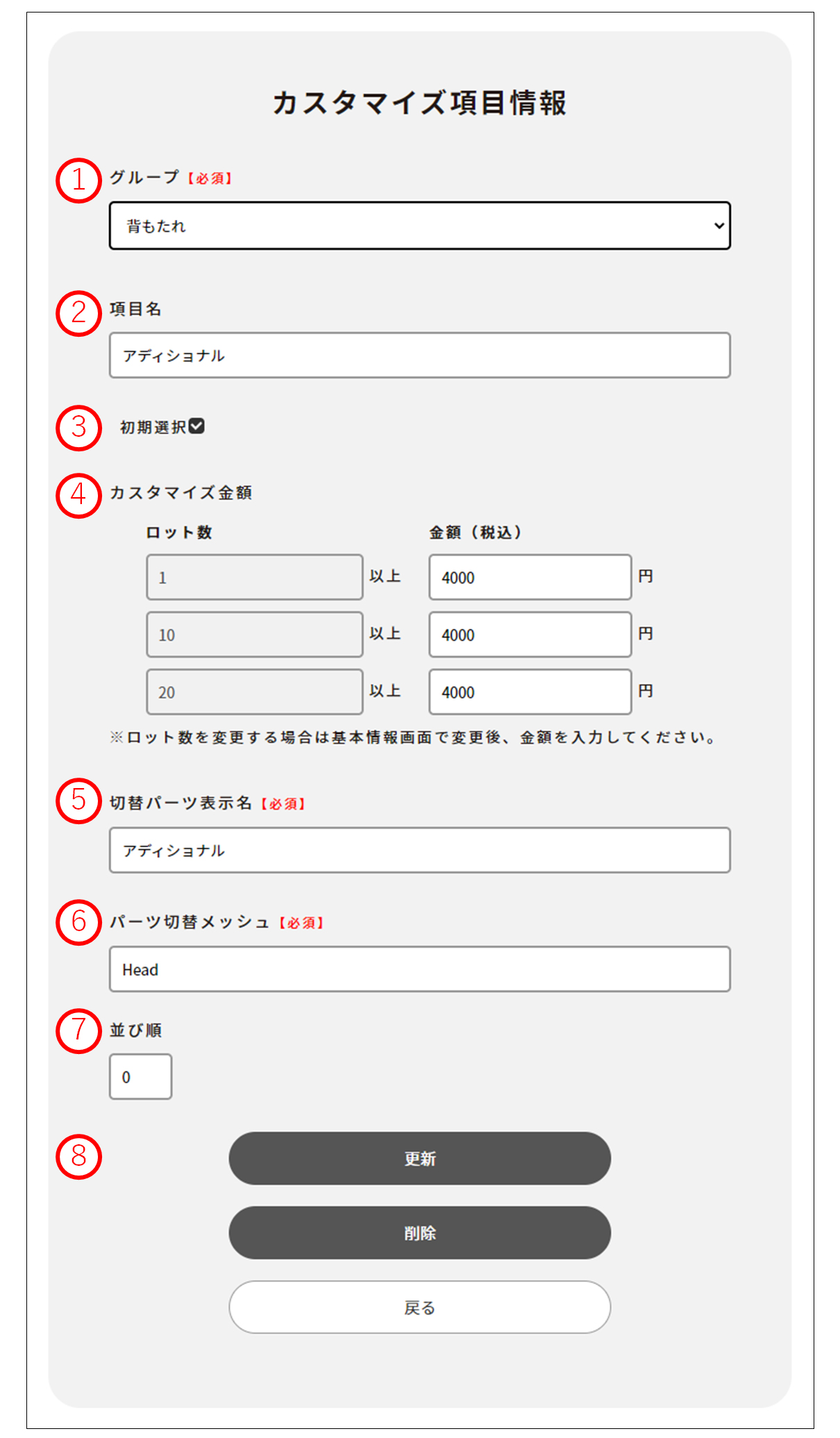Select the パーツ切替メッシュ field containing Head

(x=419, y=969)
